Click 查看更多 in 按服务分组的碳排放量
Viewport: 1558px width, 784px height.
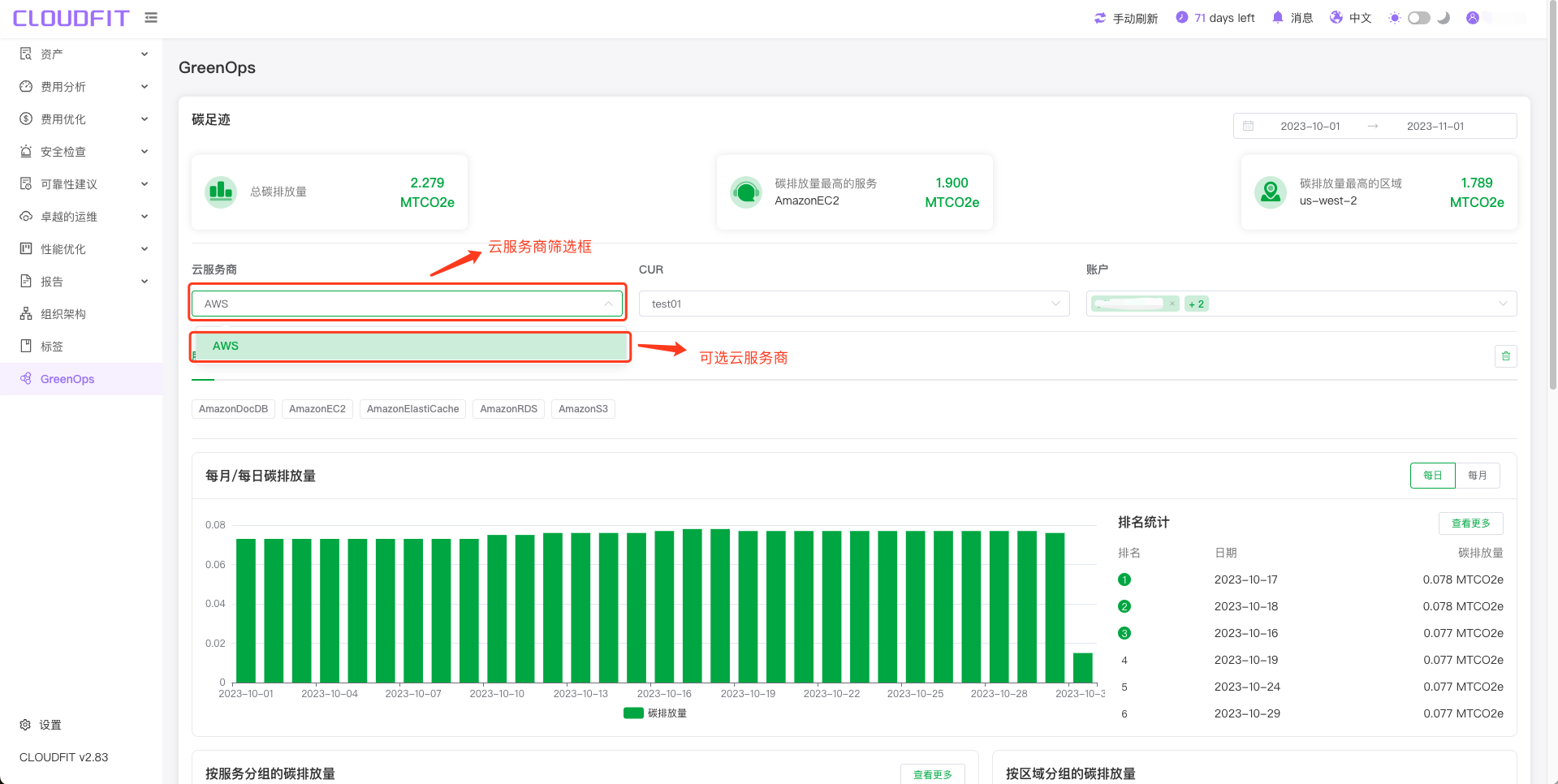(x=933, y=774)
